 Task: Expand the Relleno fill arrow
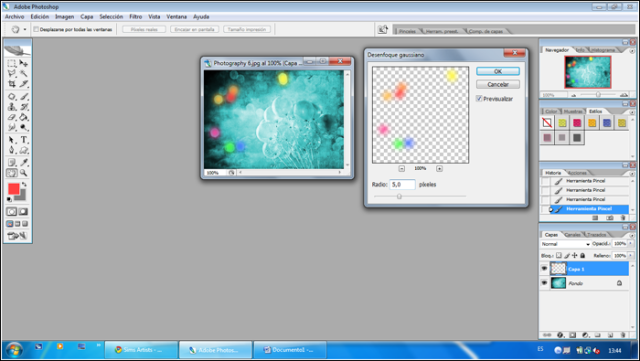pos(631,256)
